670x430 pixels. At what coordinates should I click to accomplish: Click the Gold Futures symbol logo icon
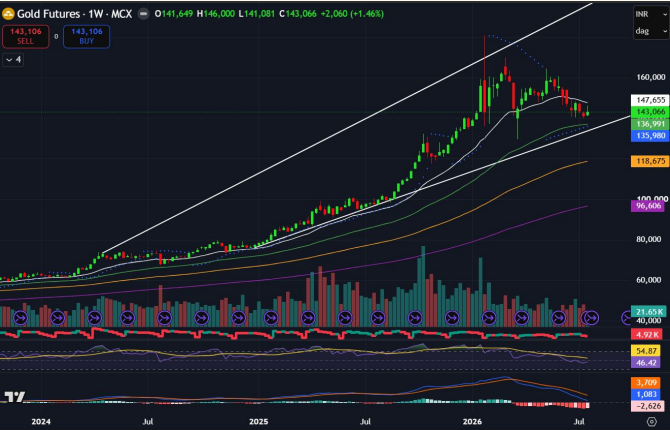click(8, 14)
